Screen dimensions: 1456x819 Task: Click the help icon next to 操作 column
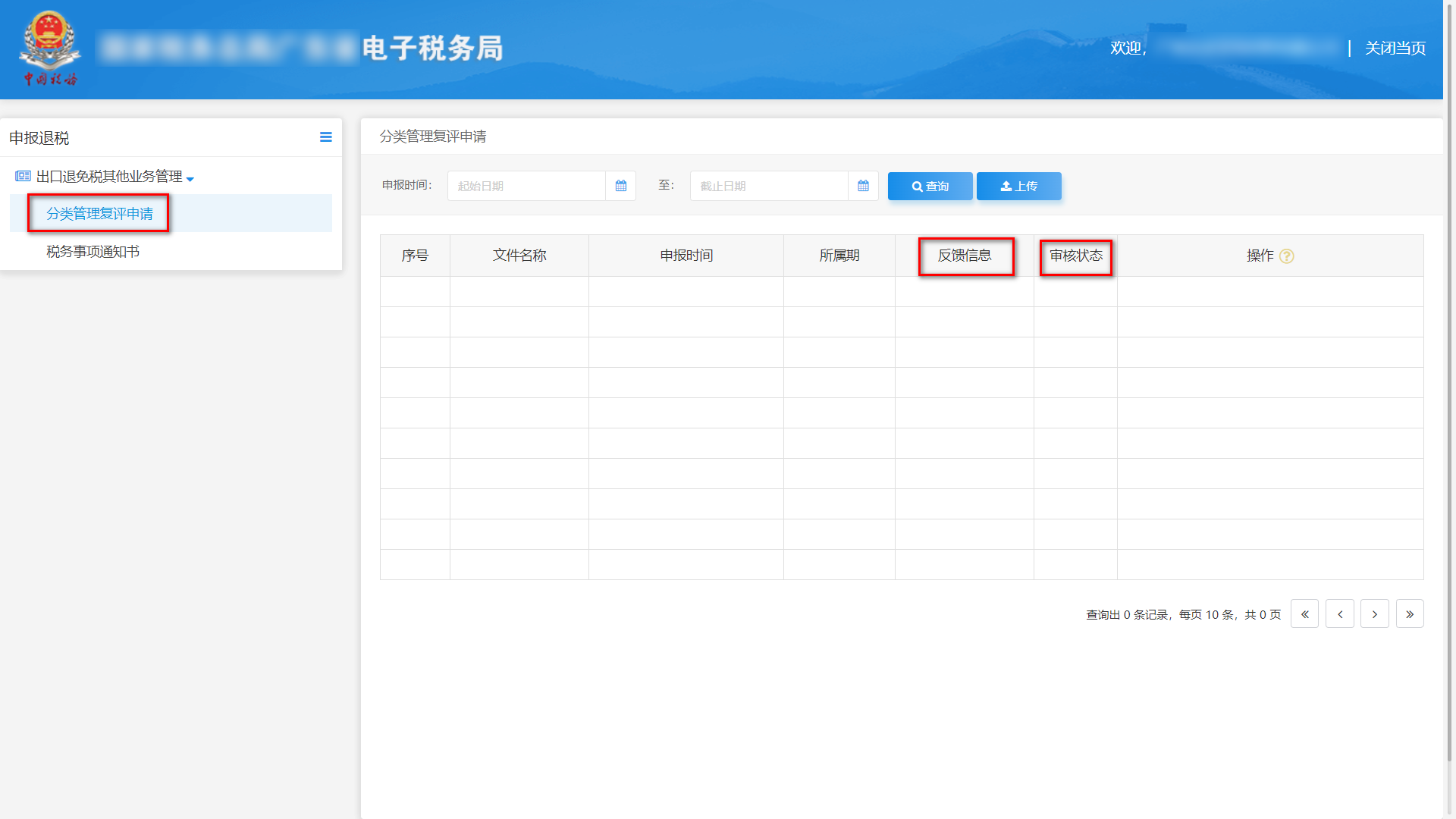1287,256
